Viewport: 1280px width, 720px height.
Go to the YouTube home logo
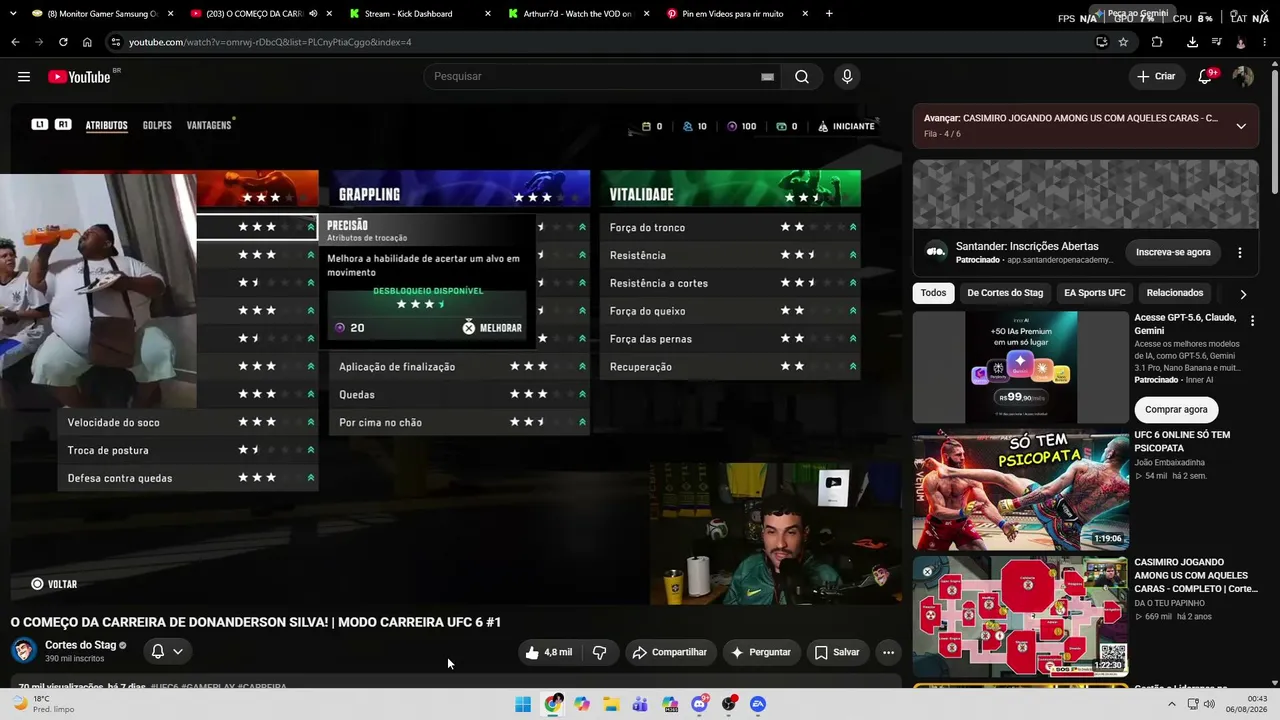point(79,77)
